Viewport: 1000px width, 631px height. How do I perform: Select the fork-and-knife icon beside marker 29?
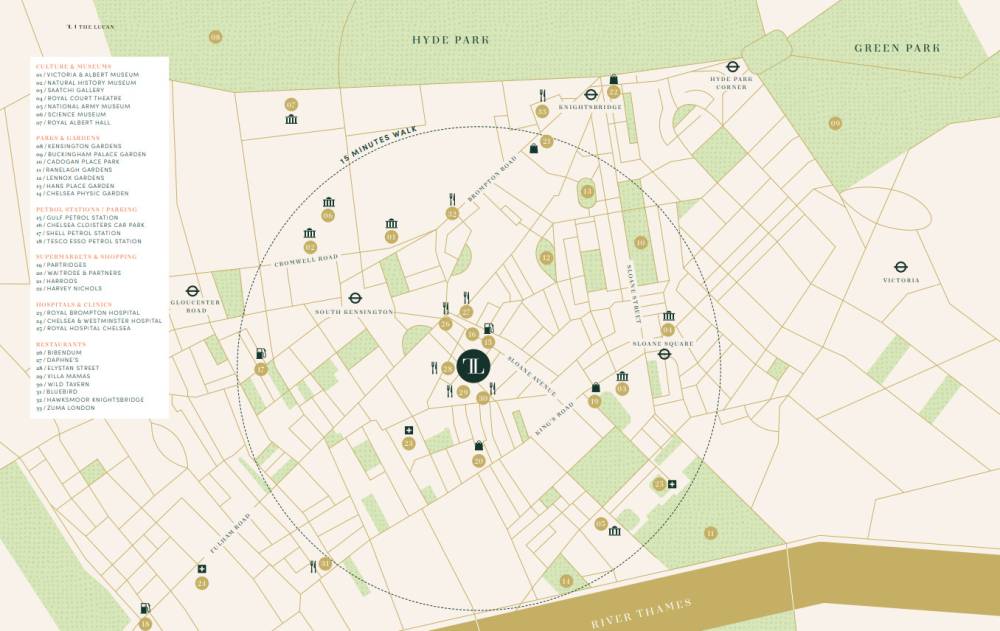tap(450, 391)
